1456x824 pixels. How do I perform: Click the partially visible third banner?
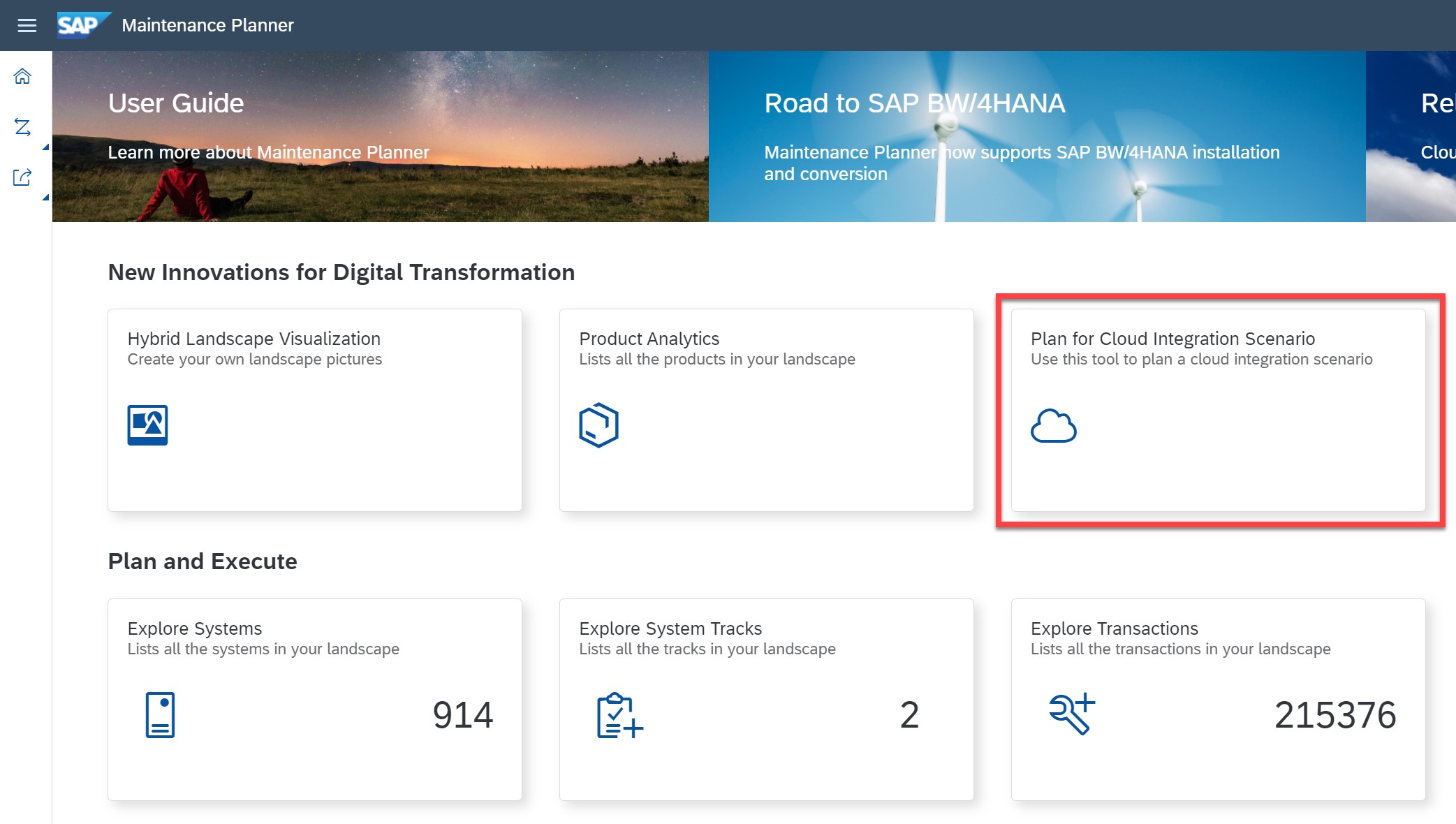1411,136
